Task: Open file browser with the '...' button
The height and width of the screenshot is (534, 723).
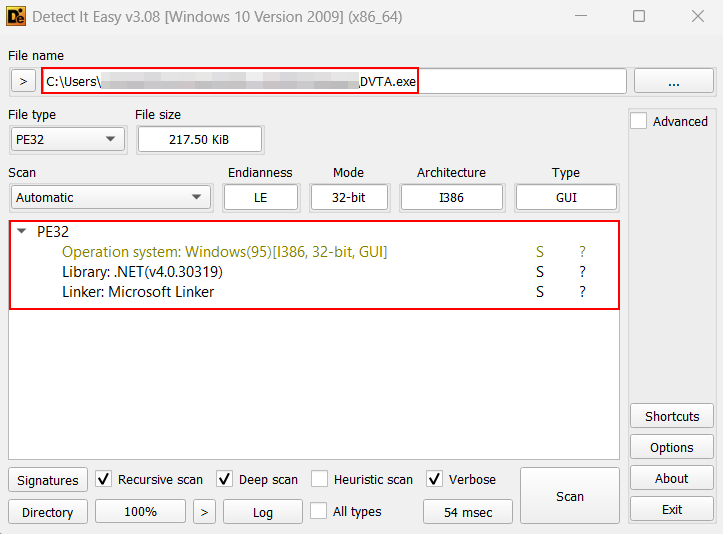Action: [x=673, y=81]
